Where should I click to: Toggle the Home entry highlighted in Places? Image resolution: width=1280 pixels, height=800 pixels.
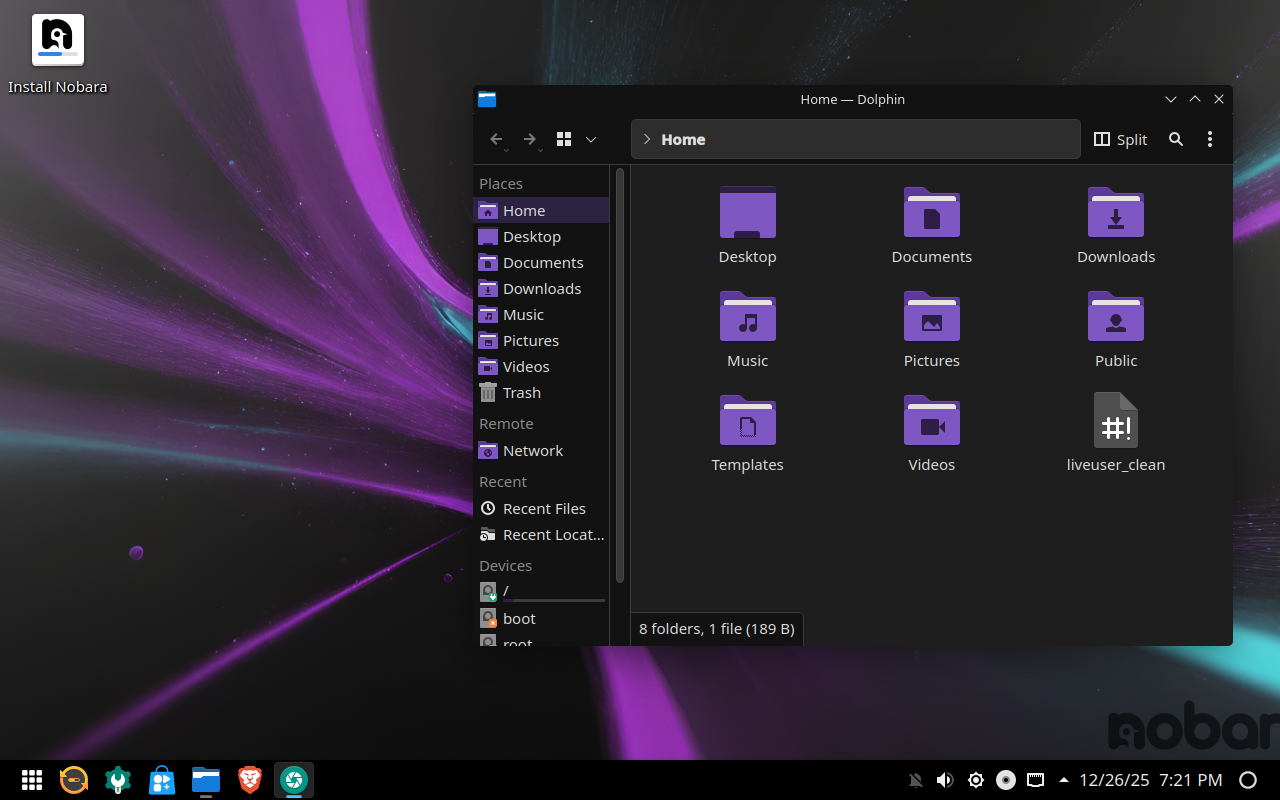[522, 210]
